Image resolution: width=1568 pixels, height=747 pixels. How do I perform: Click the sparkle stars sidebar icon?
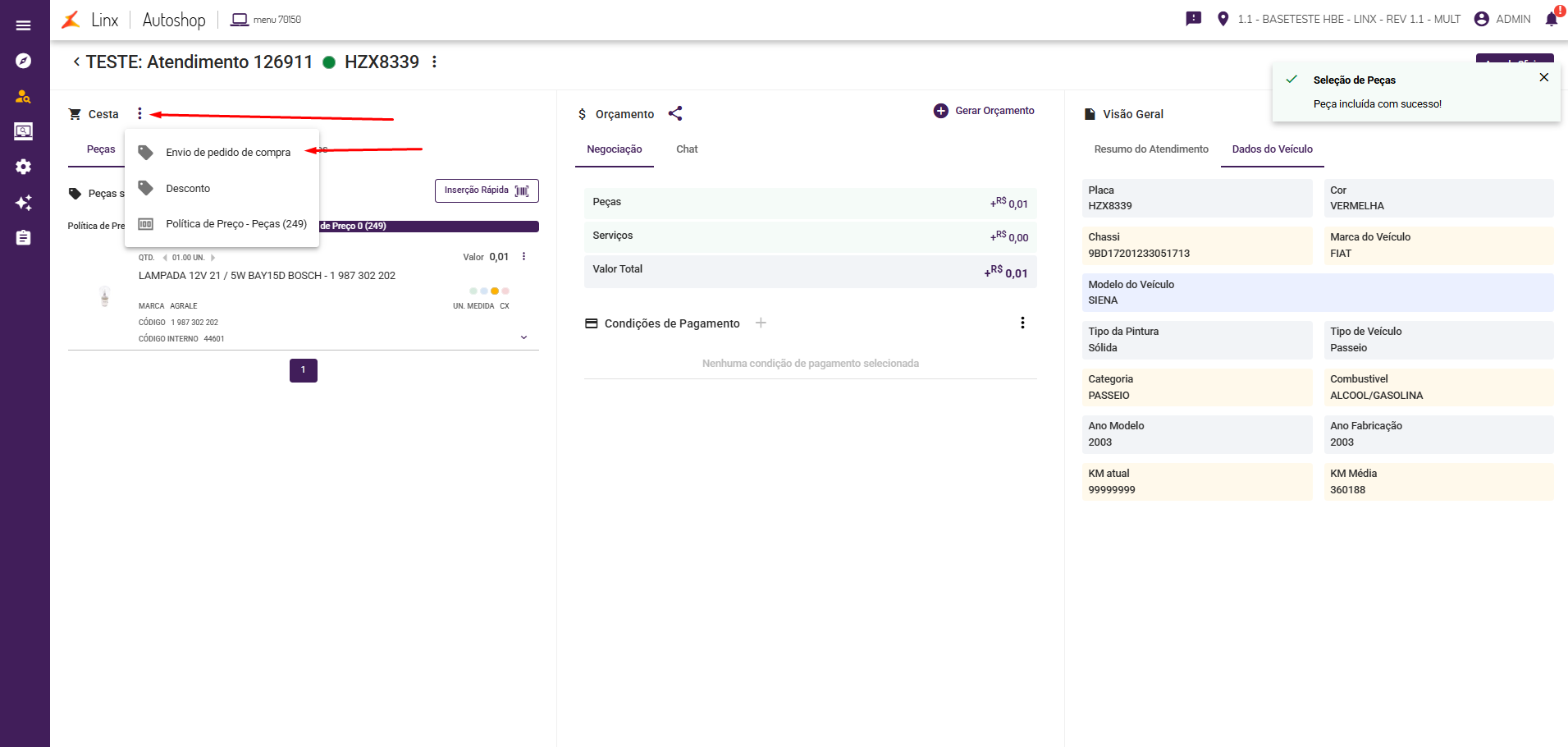click(x=23, y=202)
